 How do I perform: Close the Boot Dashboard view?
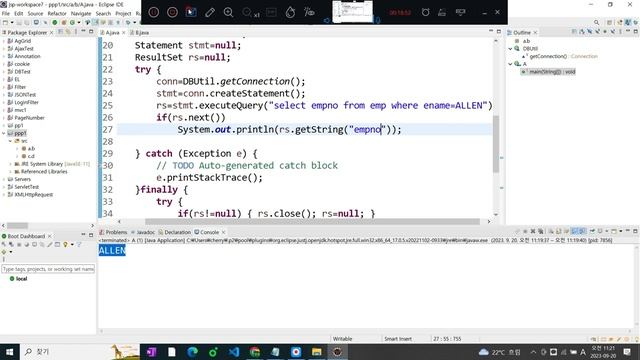tap(50, 236)
